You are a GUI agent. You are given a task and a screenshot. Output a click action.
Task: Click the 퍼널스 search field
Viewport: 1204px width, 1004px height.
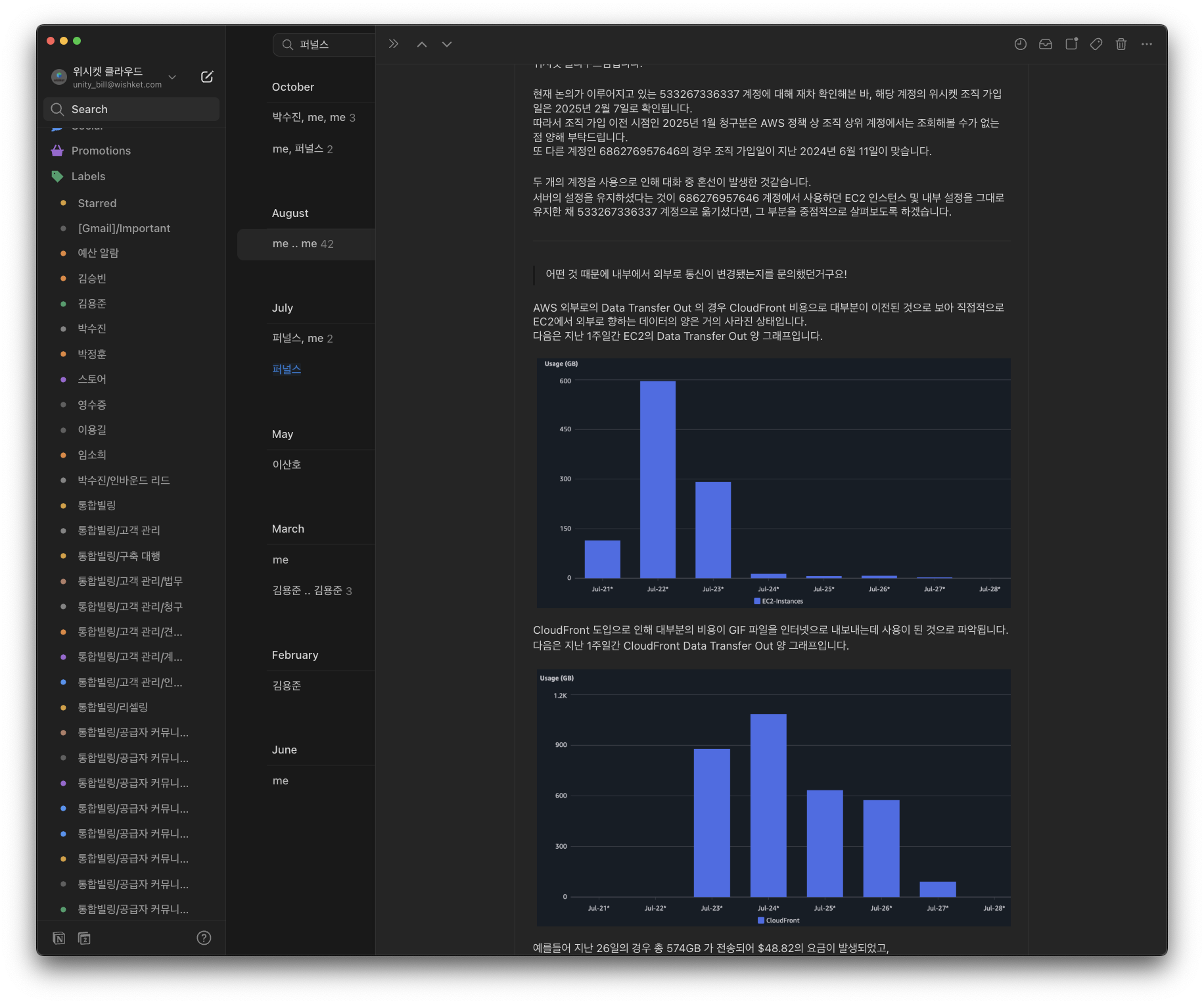click(329, 45)
